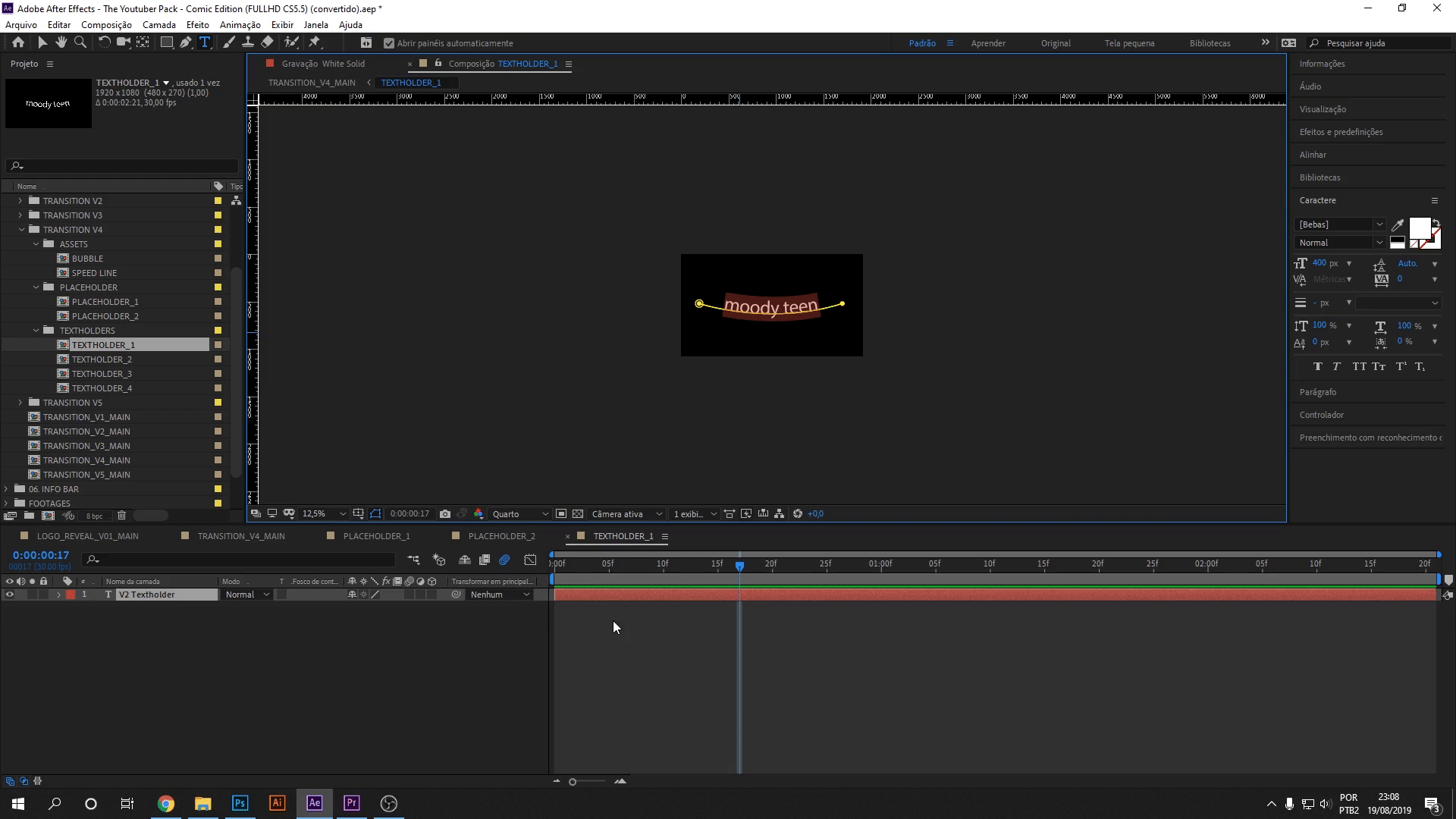Open the Animação menu
This screenshot has width=1456, height=819.
240,25
